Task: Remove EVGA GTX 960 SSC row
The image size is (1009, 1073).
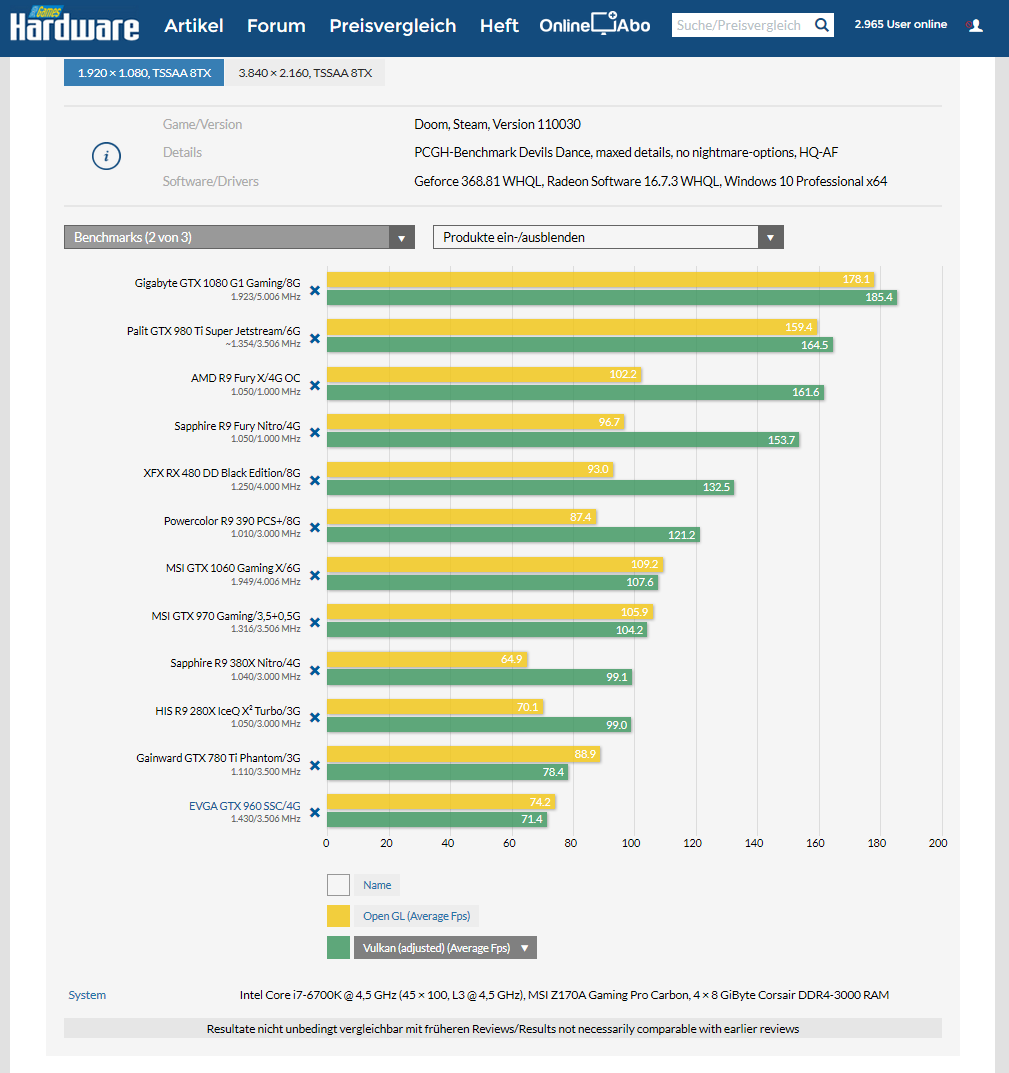Action: click(x=315, y=812)
